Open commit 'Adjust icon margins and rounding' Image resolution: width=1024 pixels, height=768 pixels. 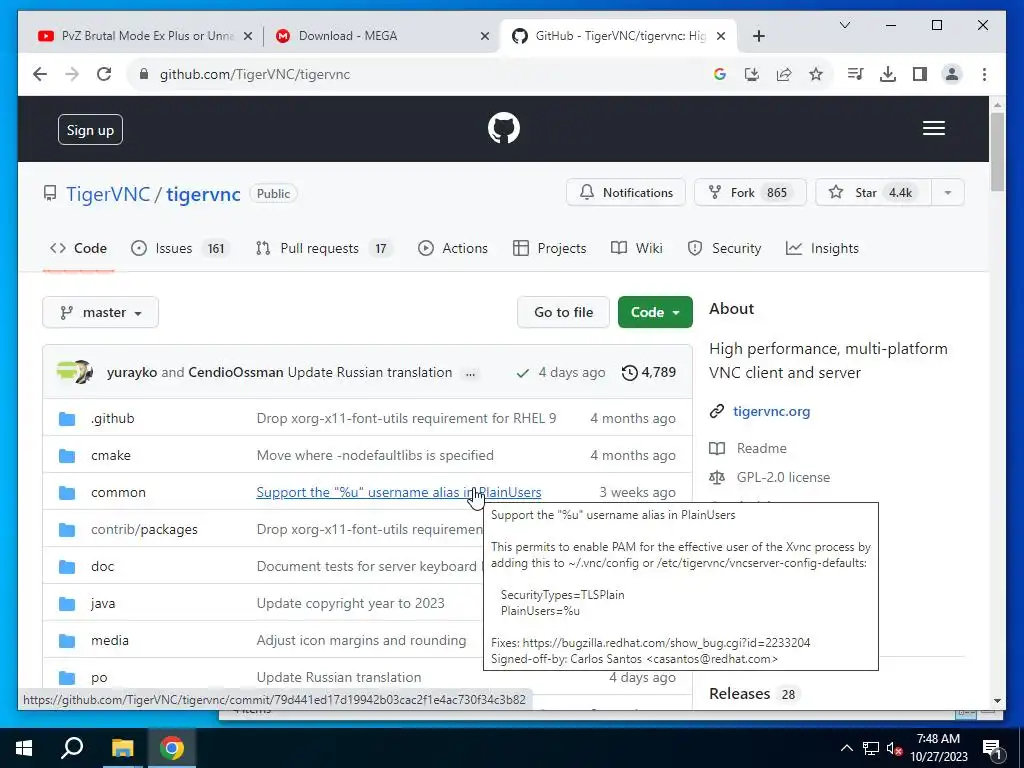pos(361,641)
